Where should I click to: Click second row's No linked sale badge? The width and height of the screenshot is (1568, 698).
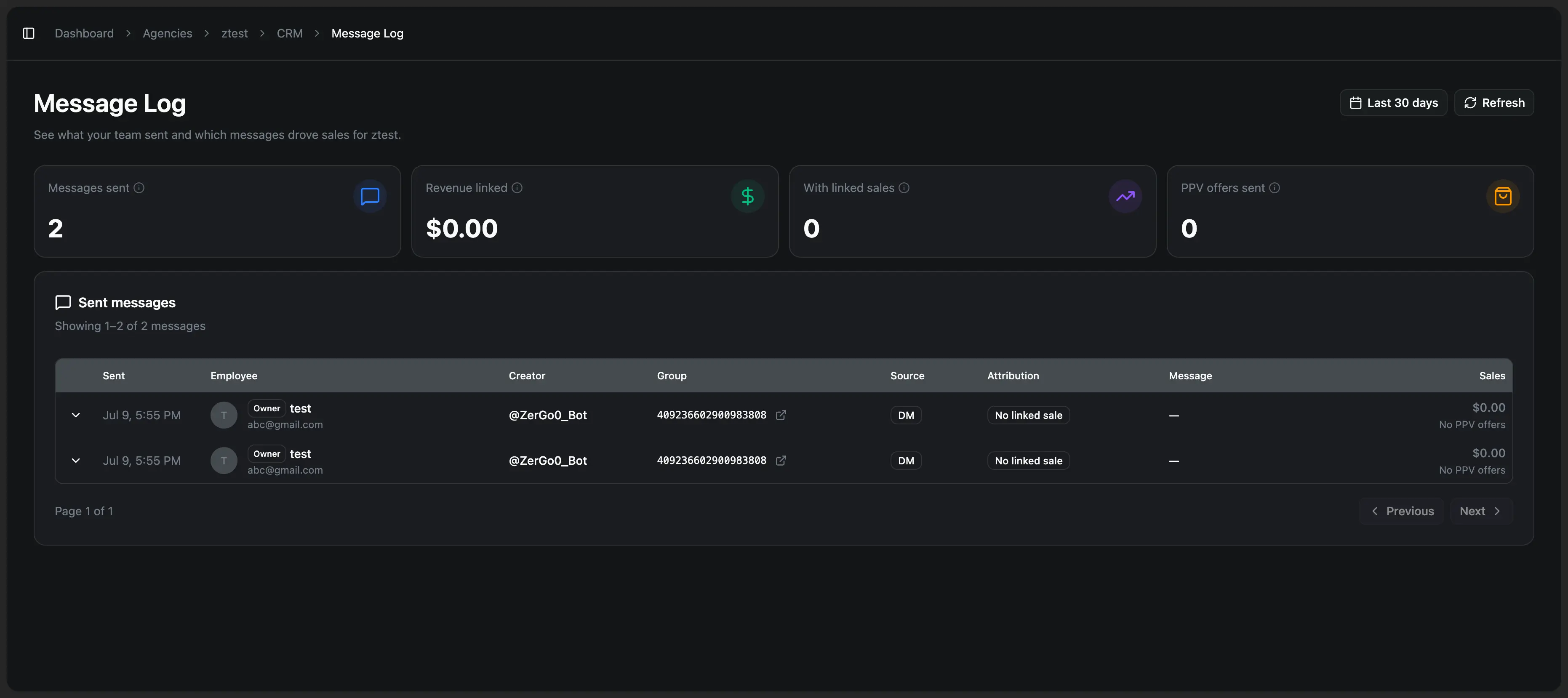click(x=1028, y=461)
